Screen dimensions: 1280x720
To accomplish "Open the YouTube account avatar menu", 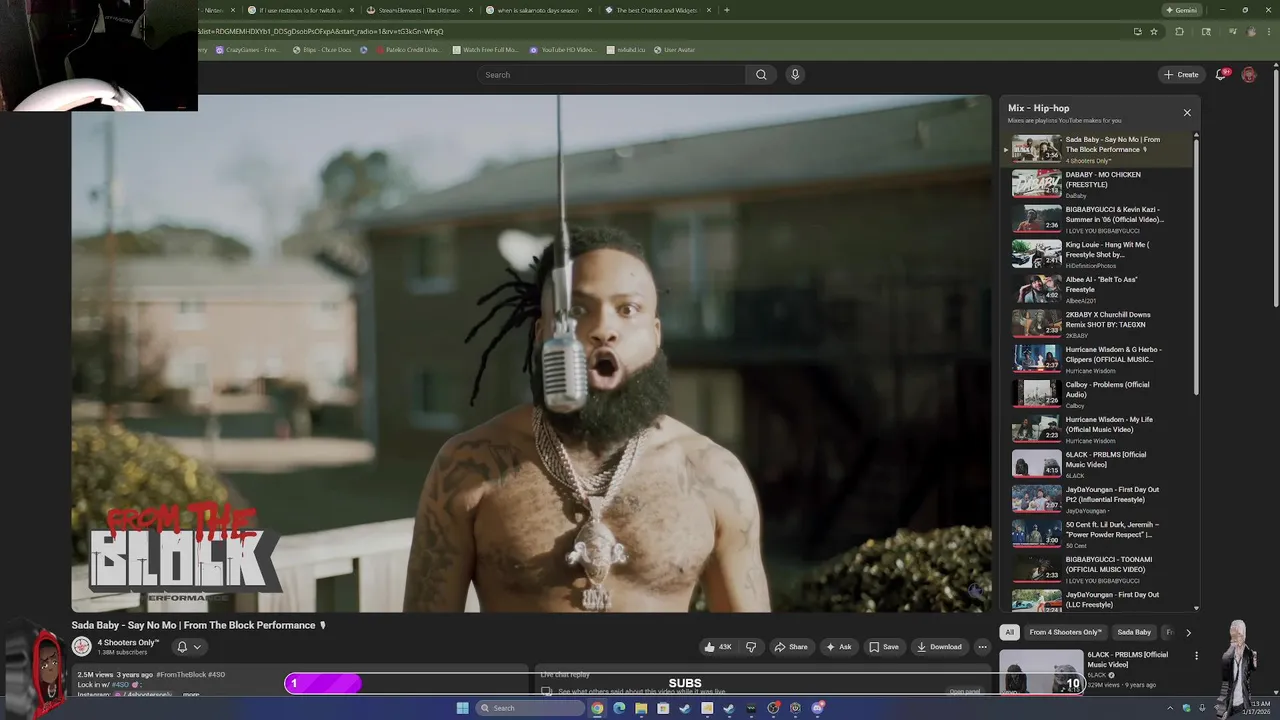I will point(1249,75).
